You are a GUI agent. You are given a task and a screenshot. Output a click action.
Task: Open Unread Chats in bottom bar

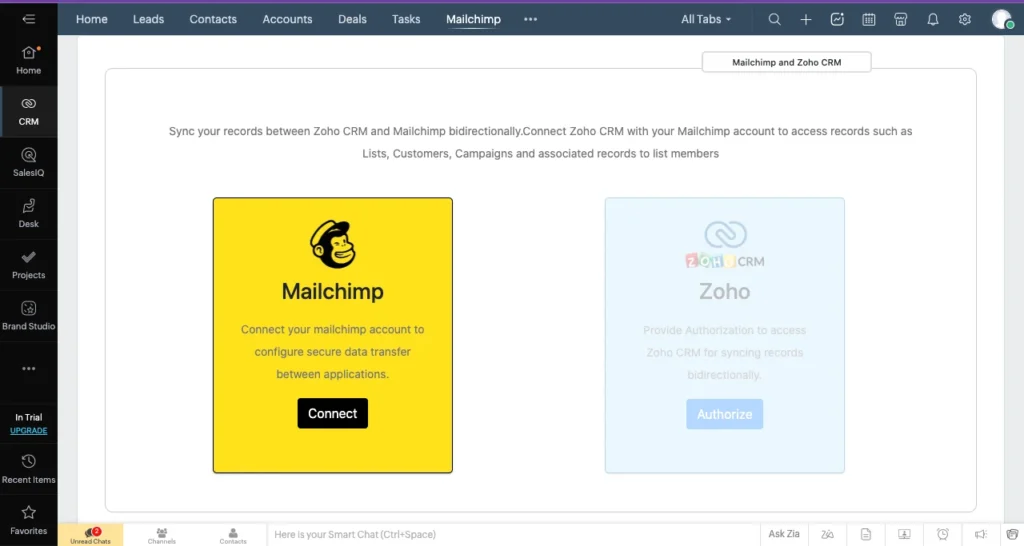90,535
